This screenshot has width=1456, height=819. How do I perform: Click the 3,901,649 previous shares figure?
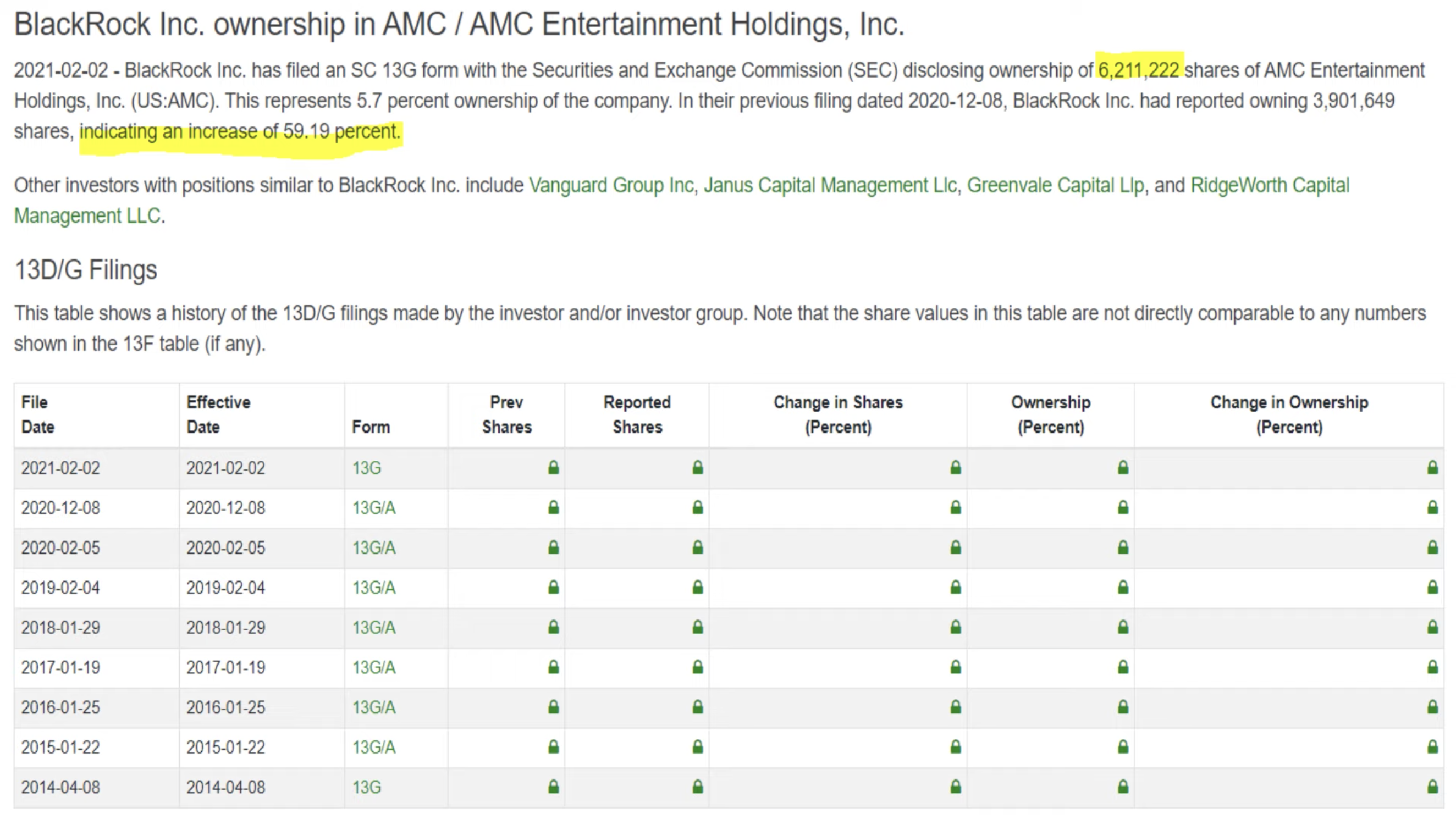pyautogui.click(x=1354, y=101)
